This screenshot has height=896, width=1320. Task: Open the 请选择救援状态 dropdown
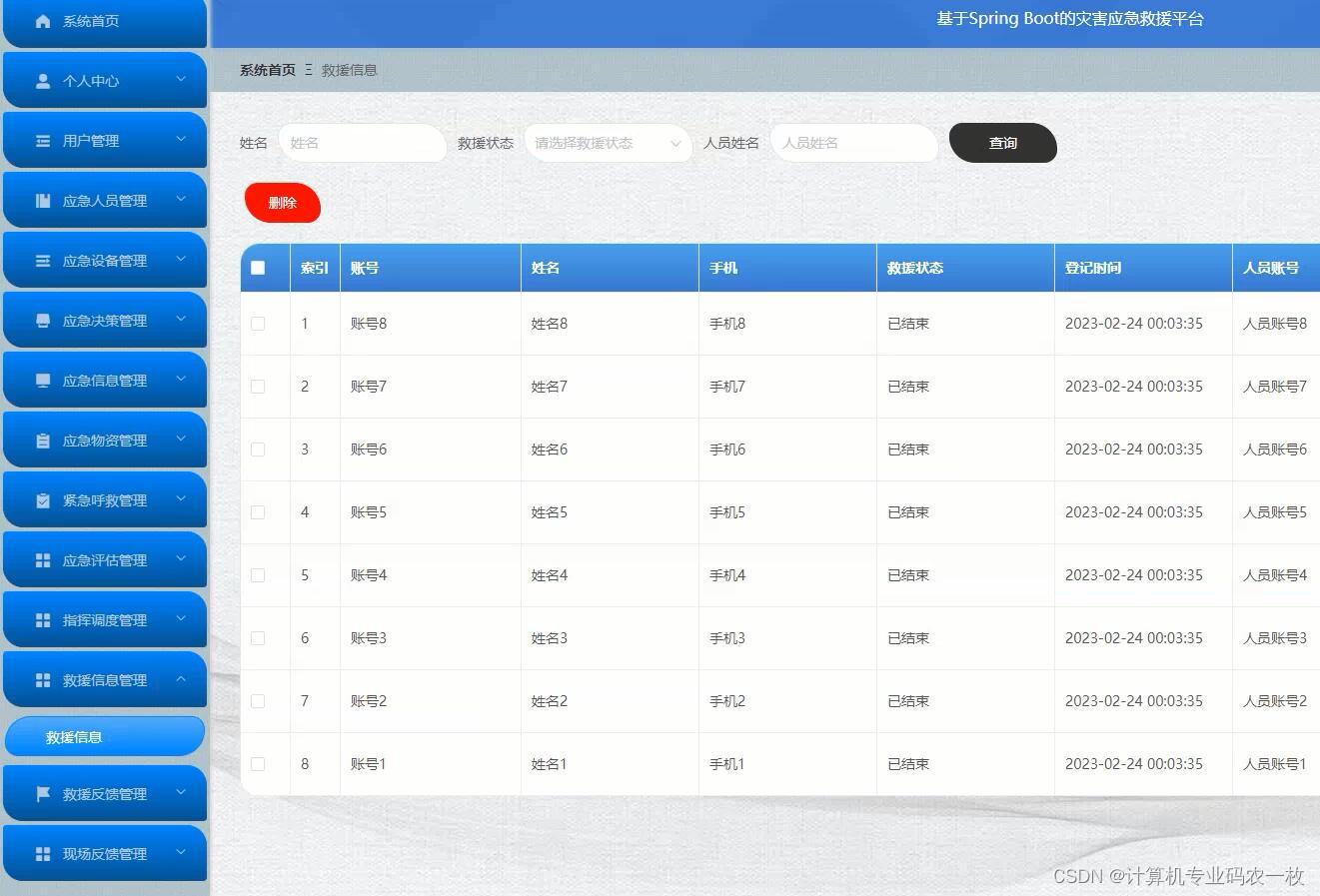click(x=608, y=143)
